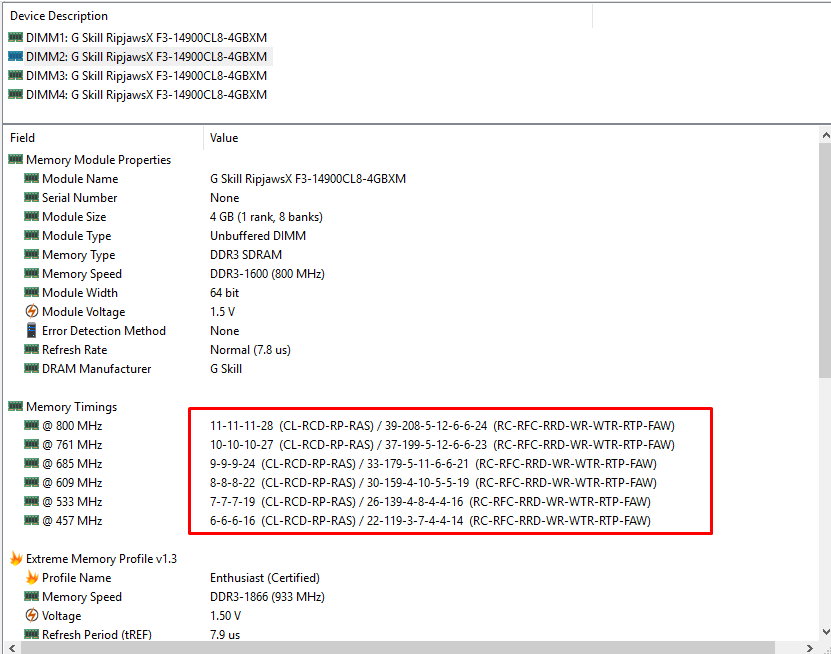Image resolution: width=831 pixels, height=654 pixels.
Task: Click the vertical scrollbar down arrow
Action: [825, 632]
